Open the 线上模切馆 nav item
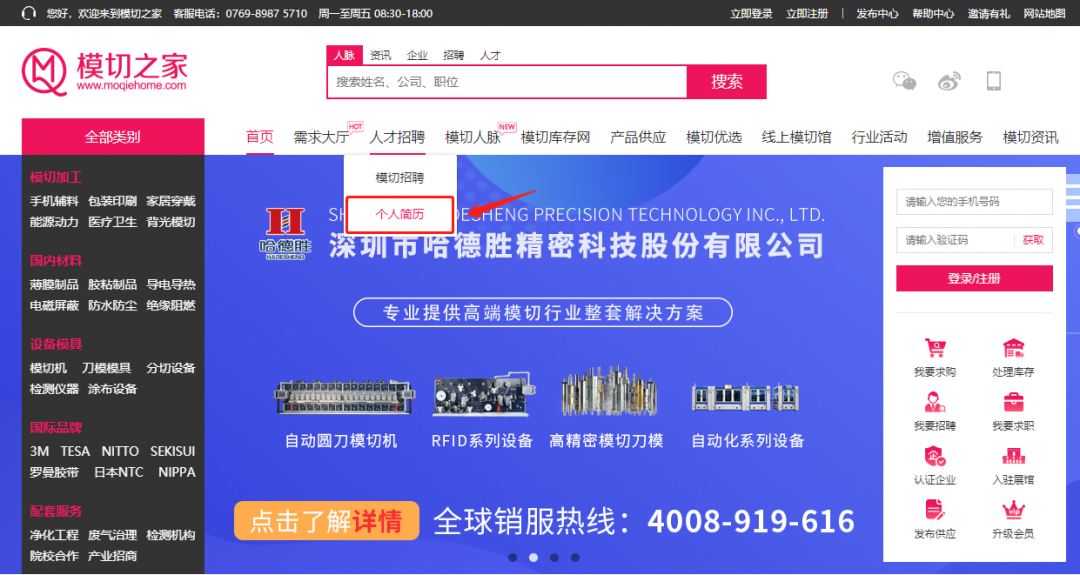The width and height of the screenshot is (1080, 575). [x=796, y=137]
